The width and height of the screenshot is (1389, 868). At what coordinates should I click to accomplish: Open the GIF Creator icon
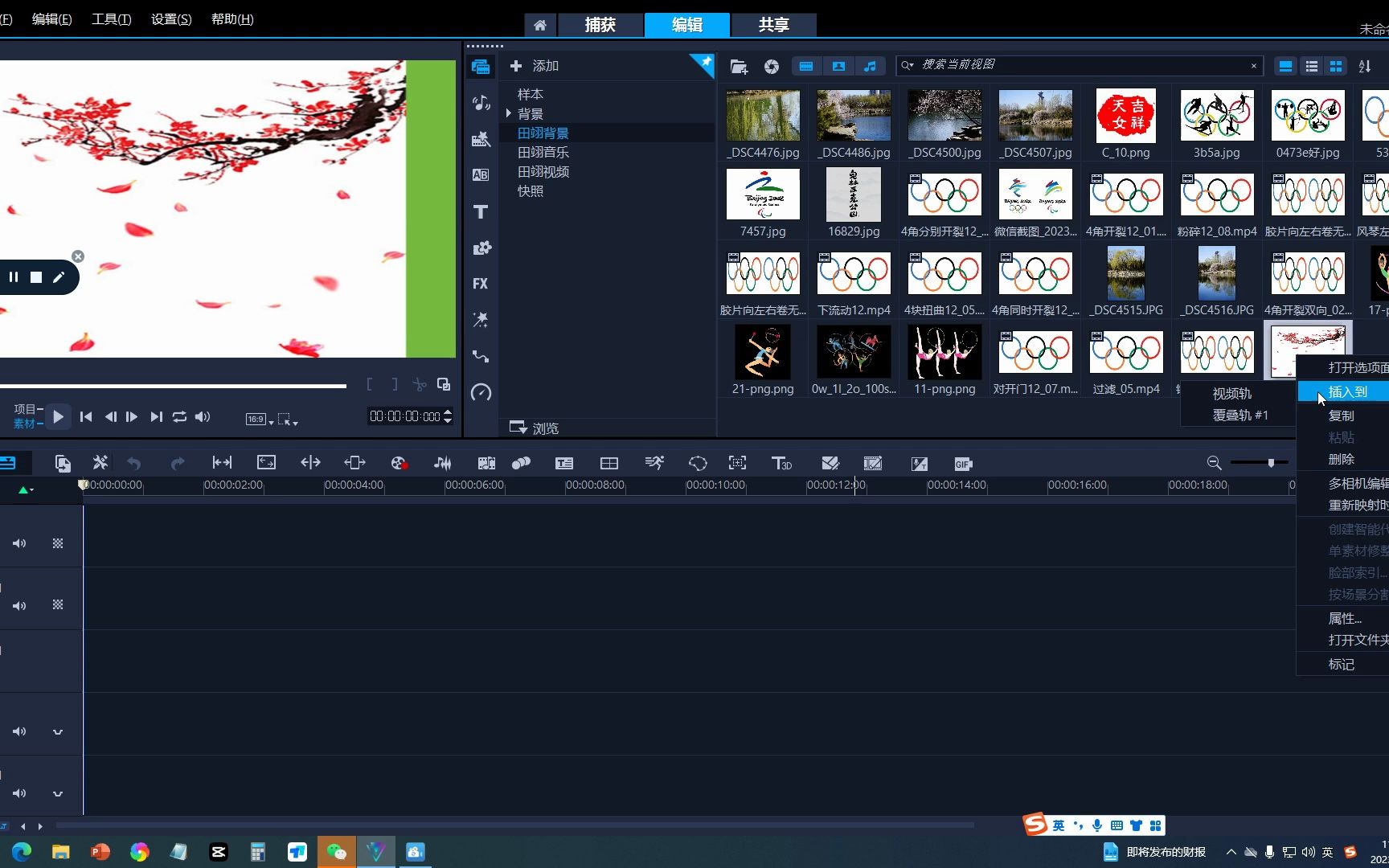point(963,464)
